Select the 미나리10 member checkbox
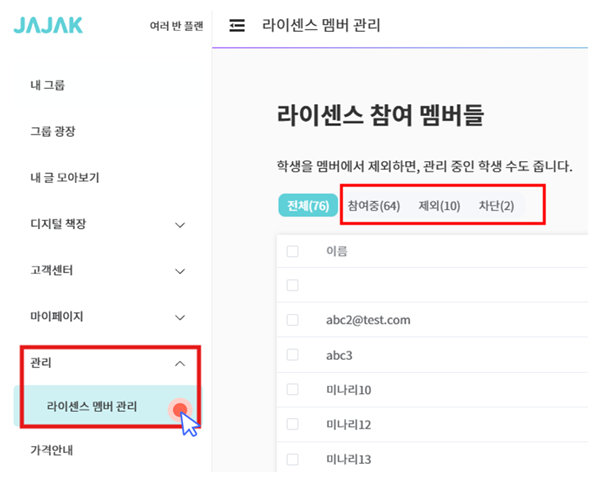The width and height of the screenshot is (602, 480). tap(293, 389)
